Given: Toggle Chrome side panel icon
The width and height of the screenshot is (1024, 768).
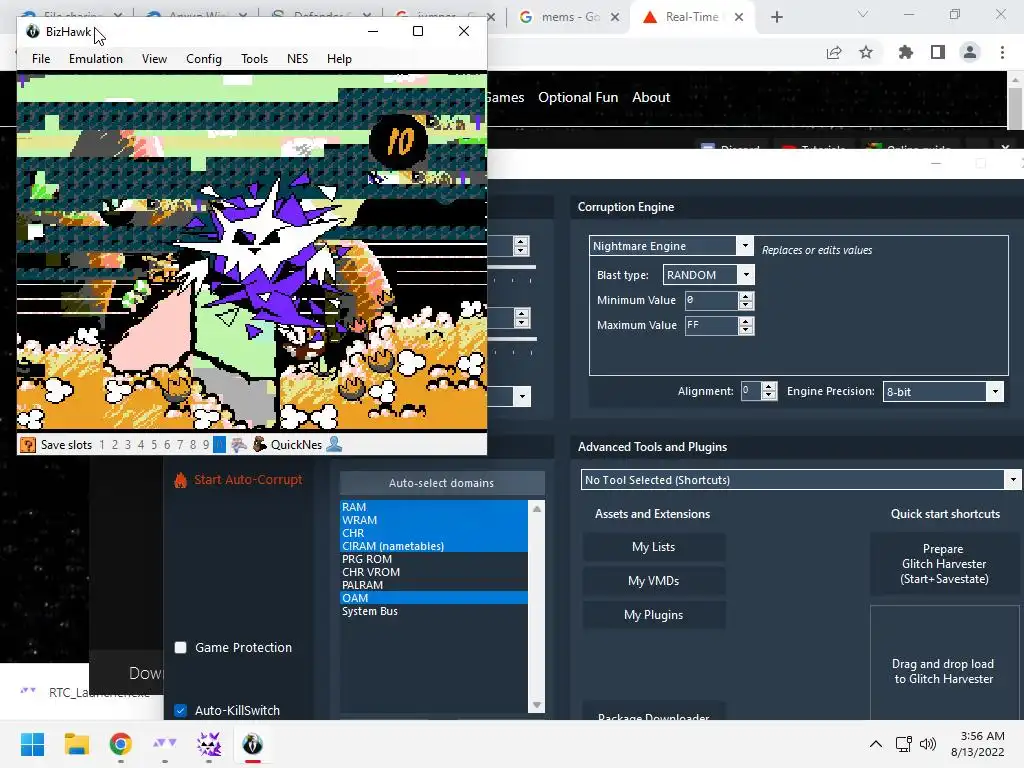Looking at the screenshot, I should tap(938, 53).
